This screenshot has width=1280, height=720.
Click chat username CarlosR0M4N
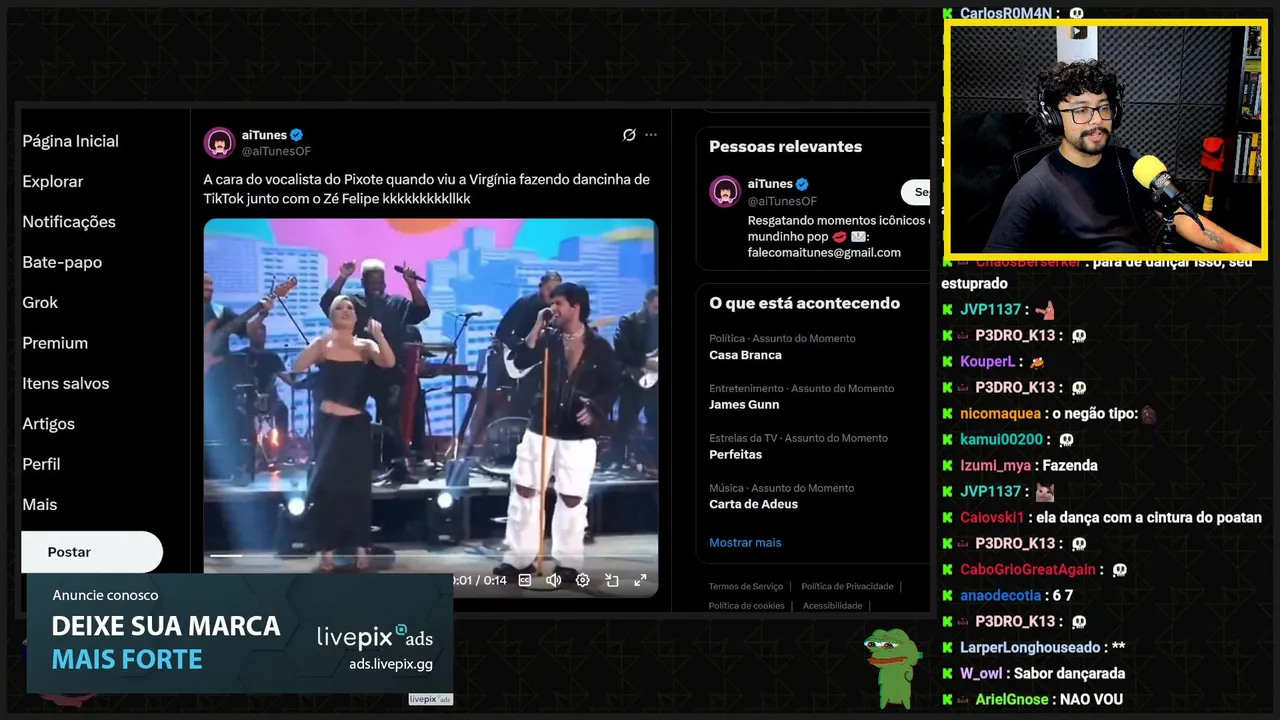click(1006, 13)
